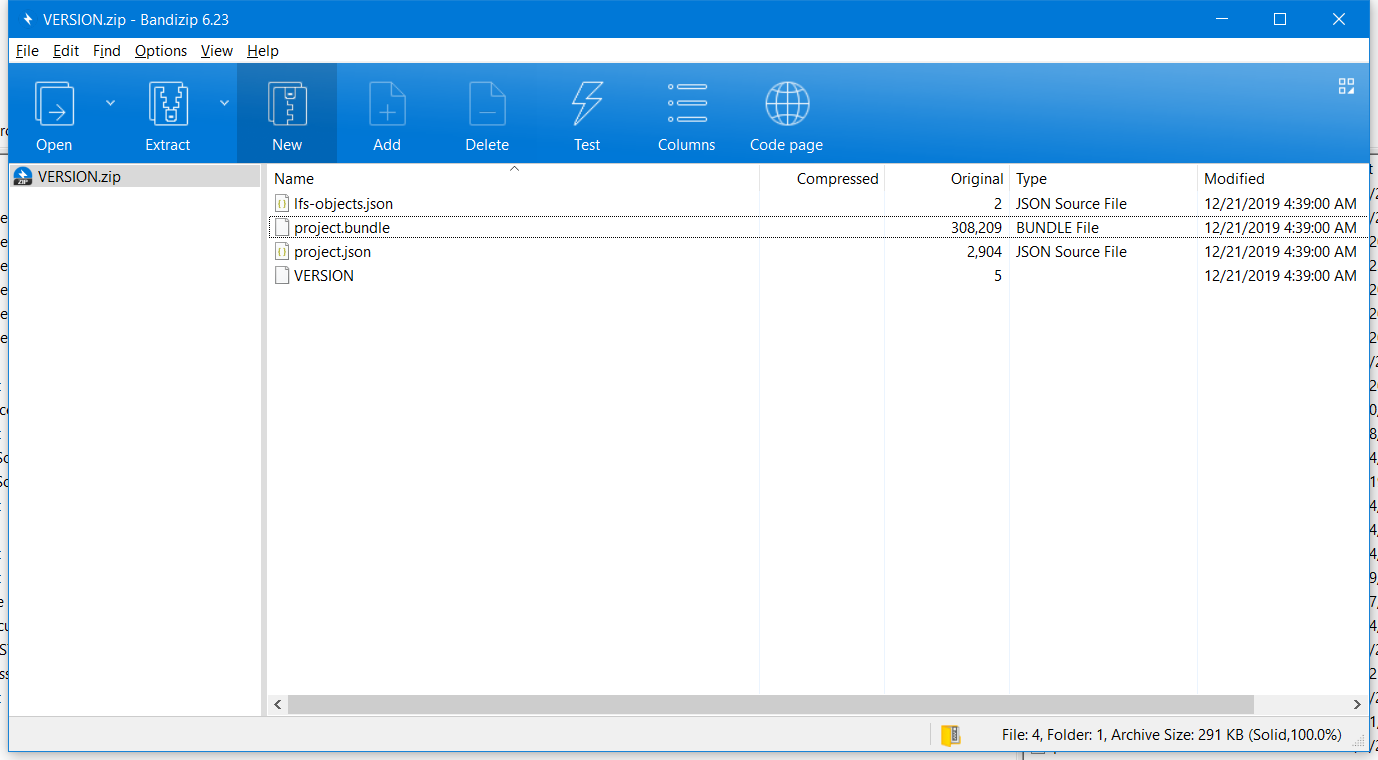Click JSON Source File type for lfs-objects.json
This screenshot has height=760, width=1378.
(1071, 203)
